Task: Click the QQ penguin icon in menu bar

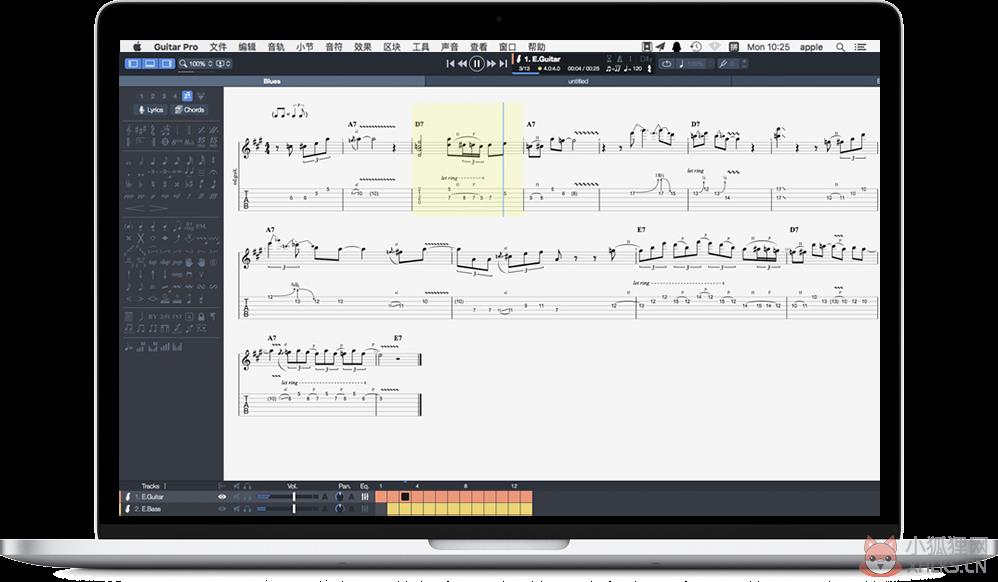Action: 677,46
